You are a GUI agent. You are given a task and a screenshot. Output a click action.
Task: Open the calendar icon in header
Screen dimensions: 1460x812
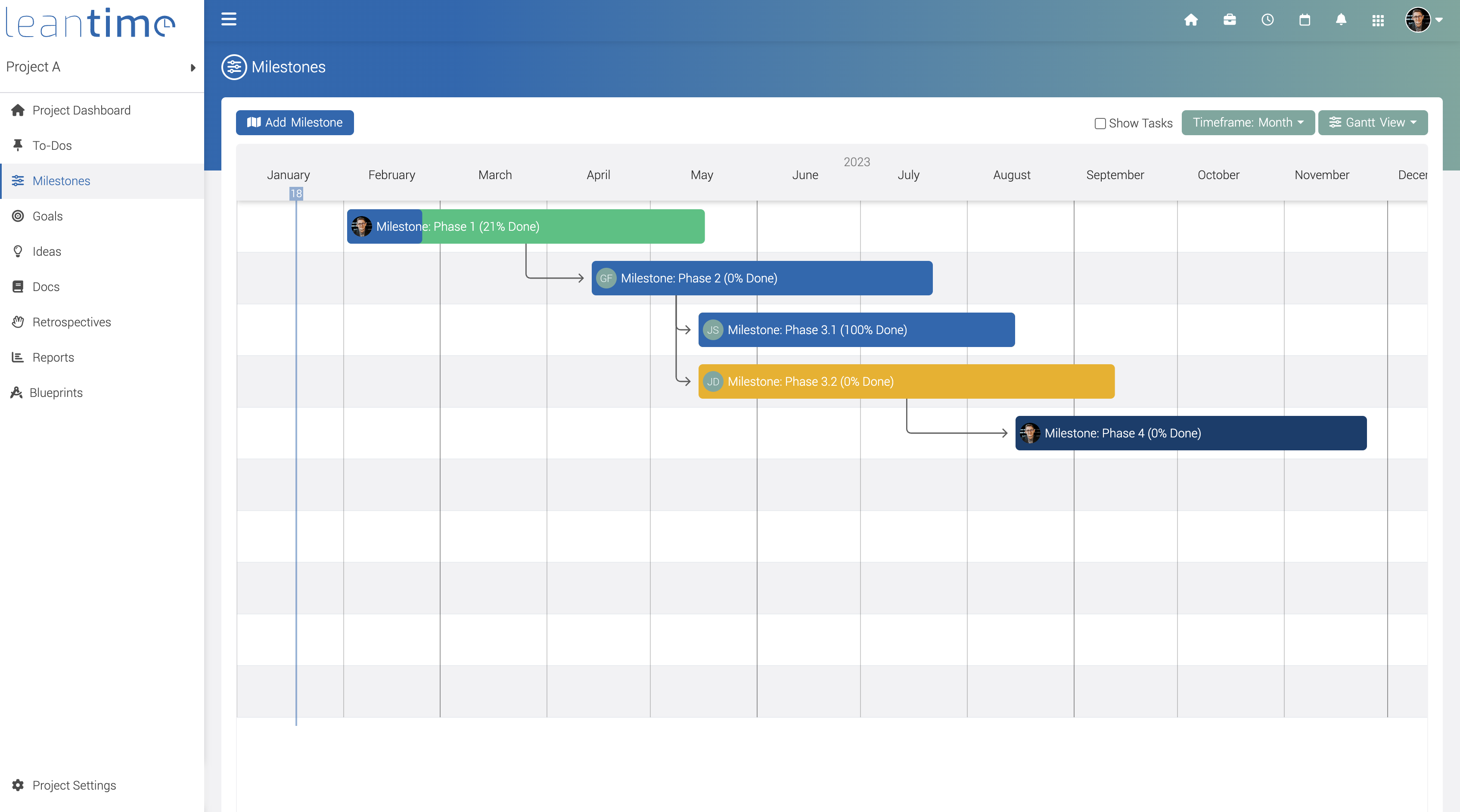(x=1304, y=20)
